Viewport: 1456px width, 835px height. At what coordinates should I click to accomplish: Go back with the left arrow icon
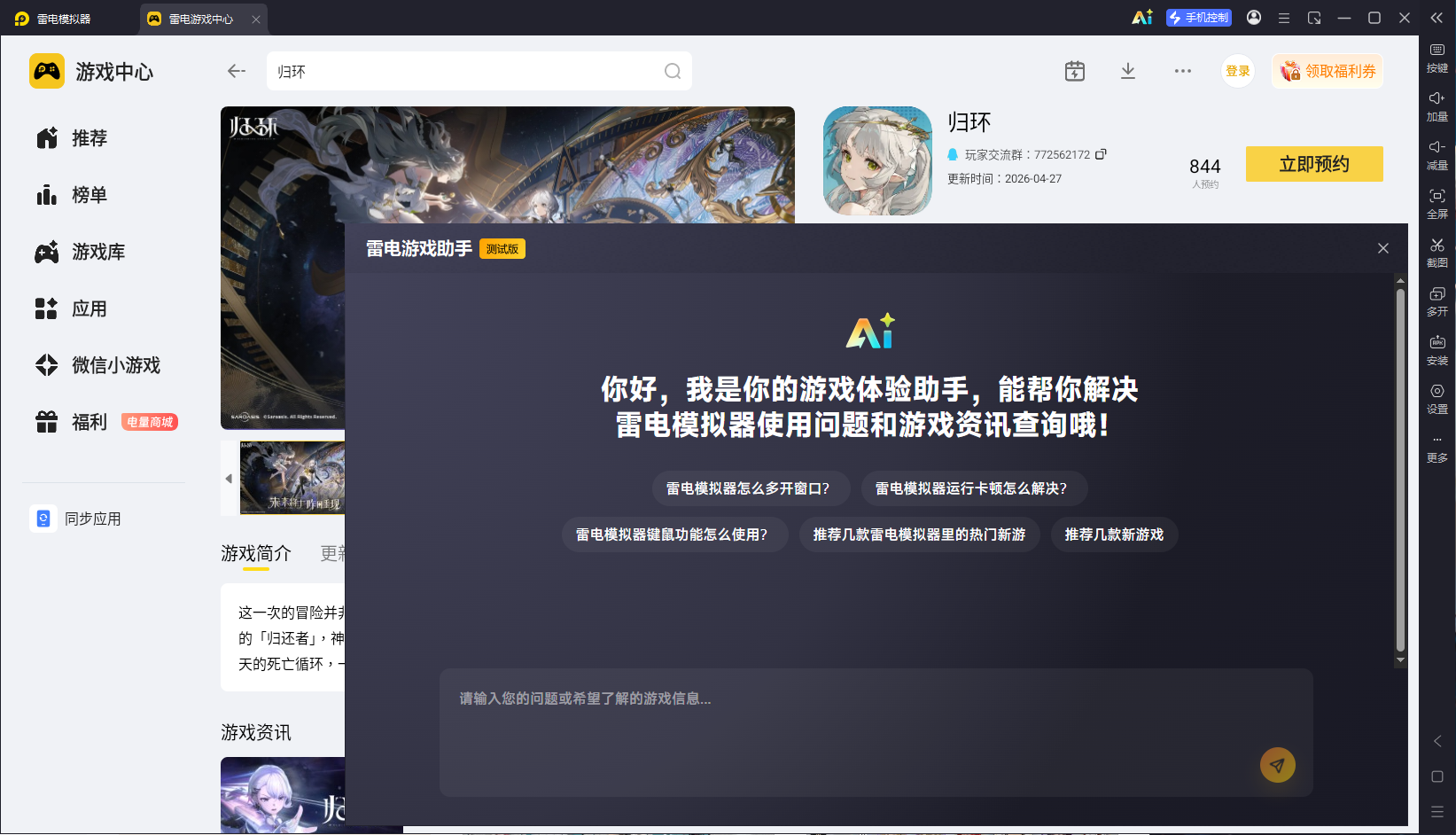click(236, 71)
